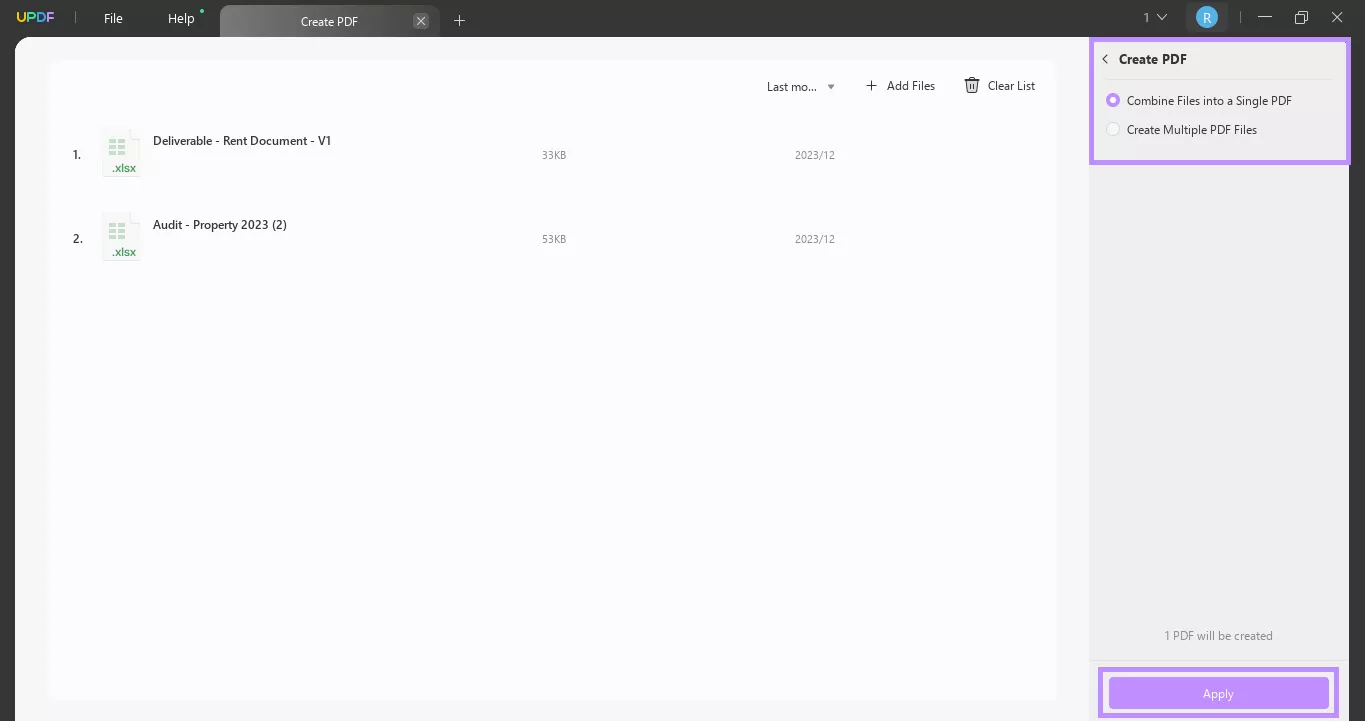Click the plus icon beside Add Files
Screen dimensions: 1365x721
click(x=871, y=85)
